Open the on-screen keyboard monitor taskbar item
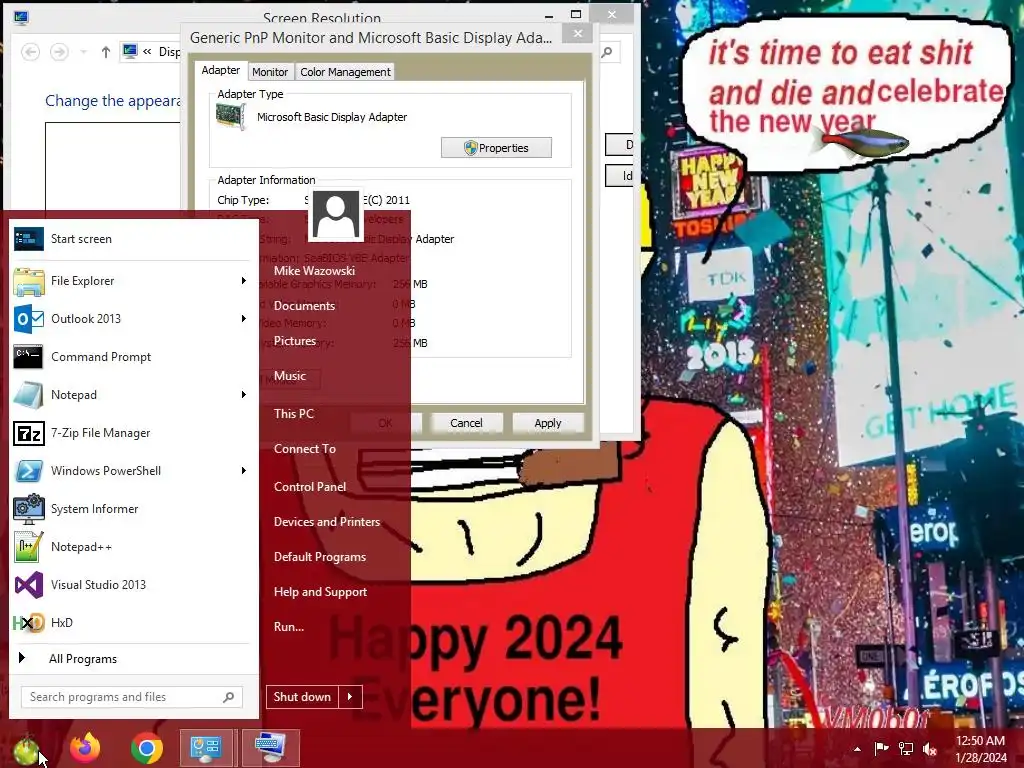 [x=270, y=748]
